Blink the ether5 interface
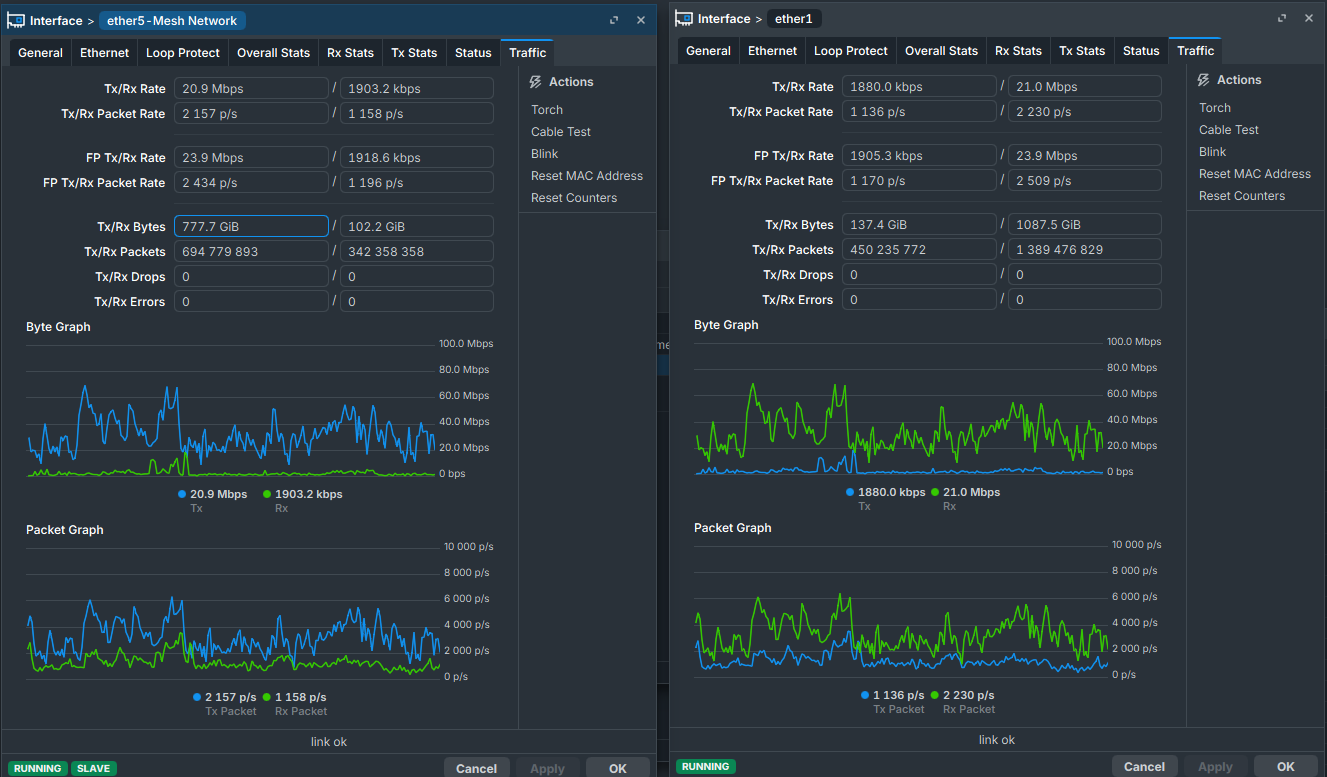1327x777 pixels. click(545, 154)
